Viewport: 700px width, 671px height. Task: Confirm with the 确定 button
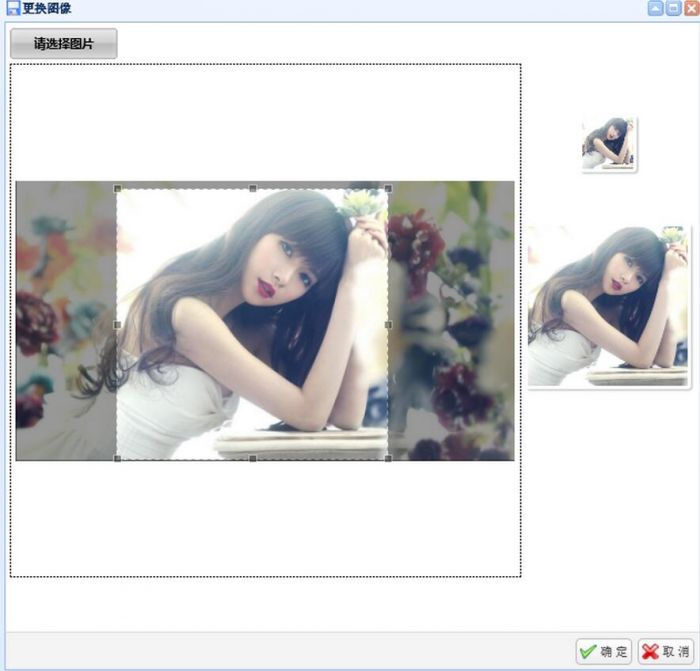tap(604, 652)
